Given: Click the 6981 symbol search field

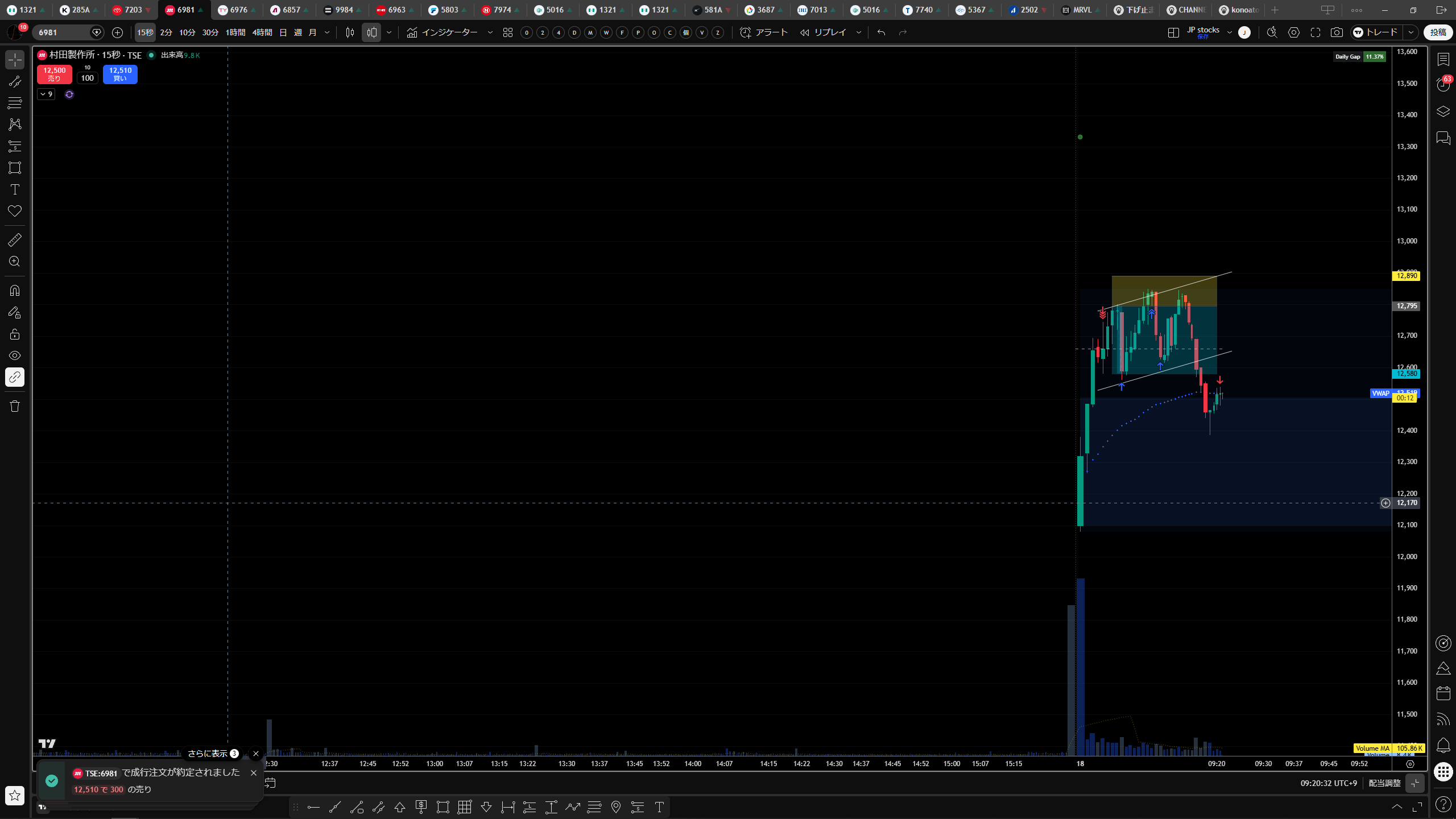Looking at the screenshot, I should coord(67,33).
